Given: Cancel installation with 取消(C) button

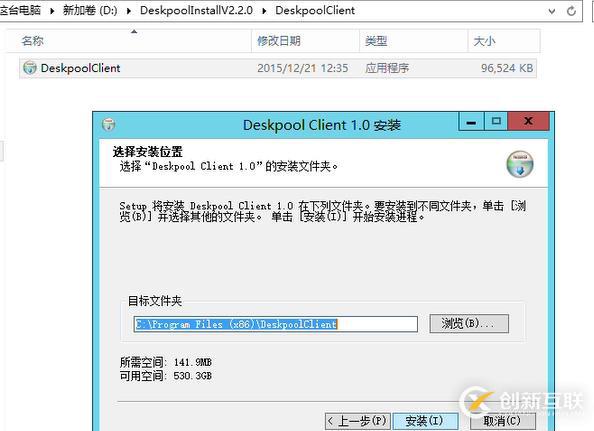Looking at the screenshot, I should pyautogui.click(x=503, y=421).
